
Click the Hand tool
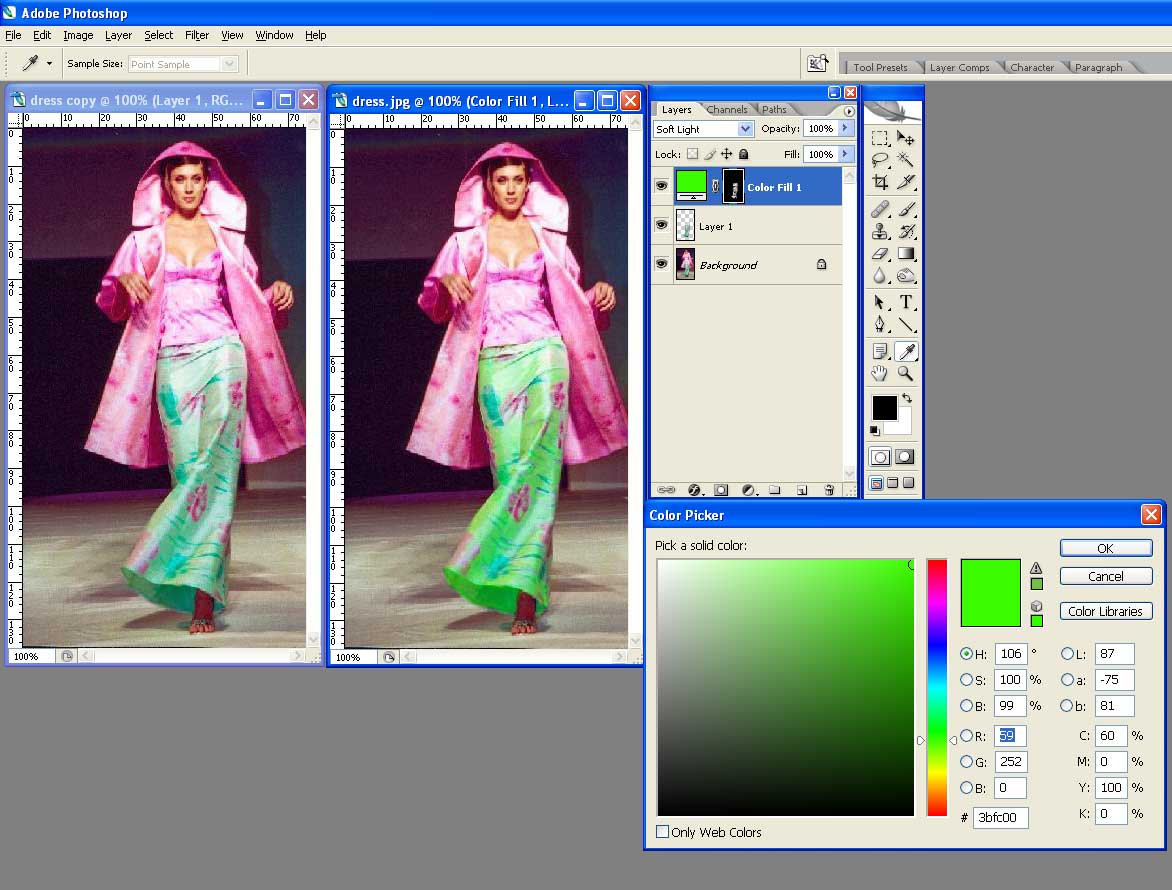880,373
